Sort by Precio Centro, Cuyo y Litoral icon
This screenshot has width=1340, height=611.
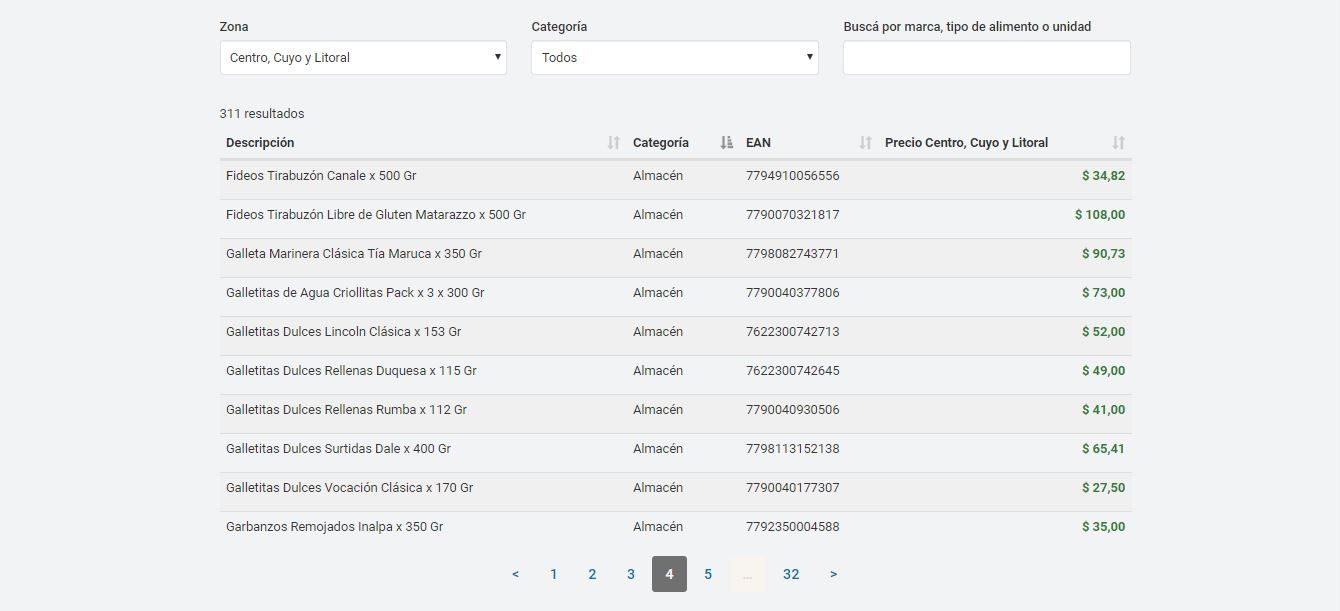click(x=1118, y=143)
